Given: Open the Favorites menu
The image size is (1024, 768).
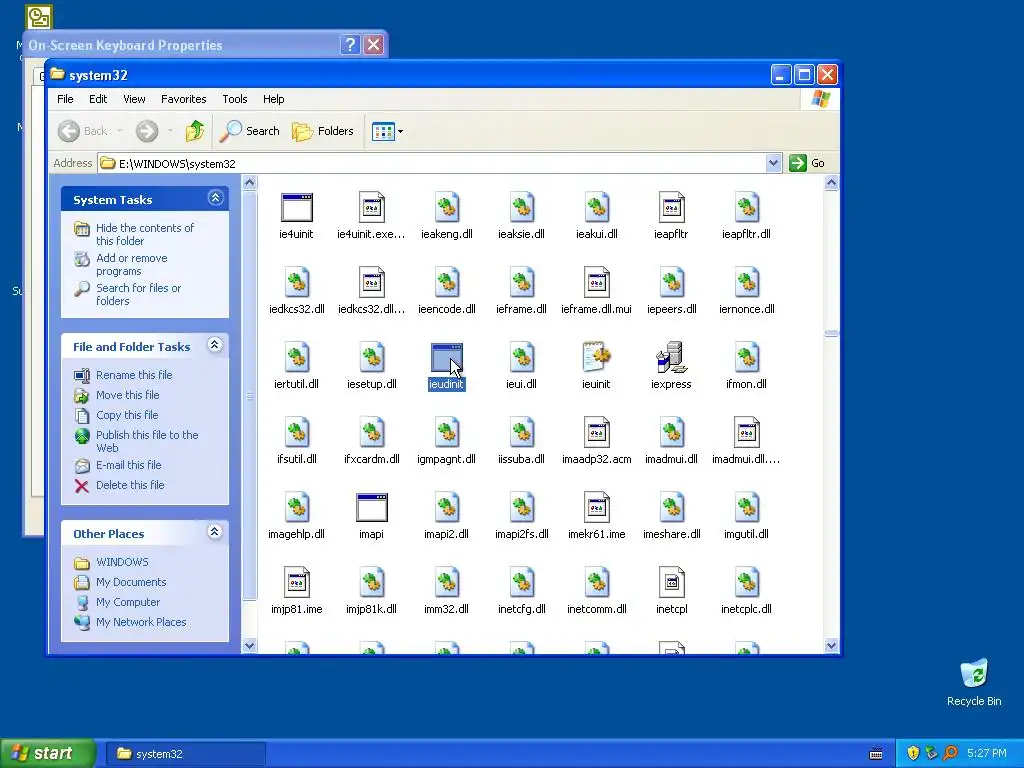Looking at the screenshot, I should pos(184,99).
